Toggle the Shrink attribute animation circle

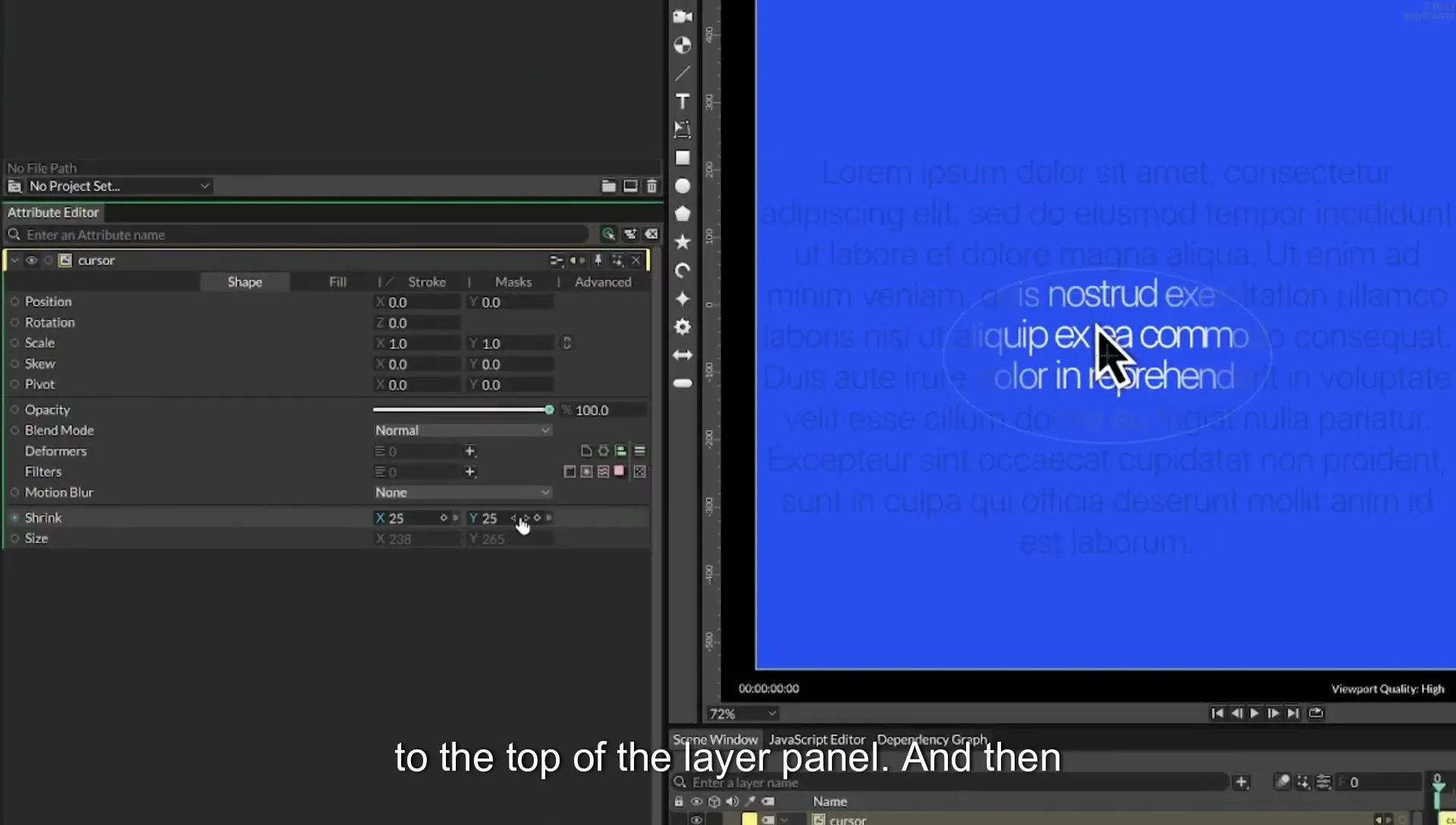(x=14, y=518)
